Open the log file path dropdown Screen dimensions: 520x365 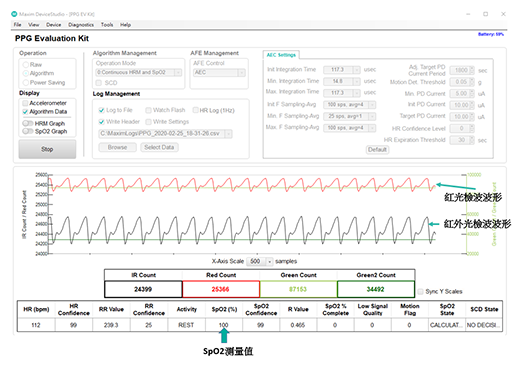point(165,134)
